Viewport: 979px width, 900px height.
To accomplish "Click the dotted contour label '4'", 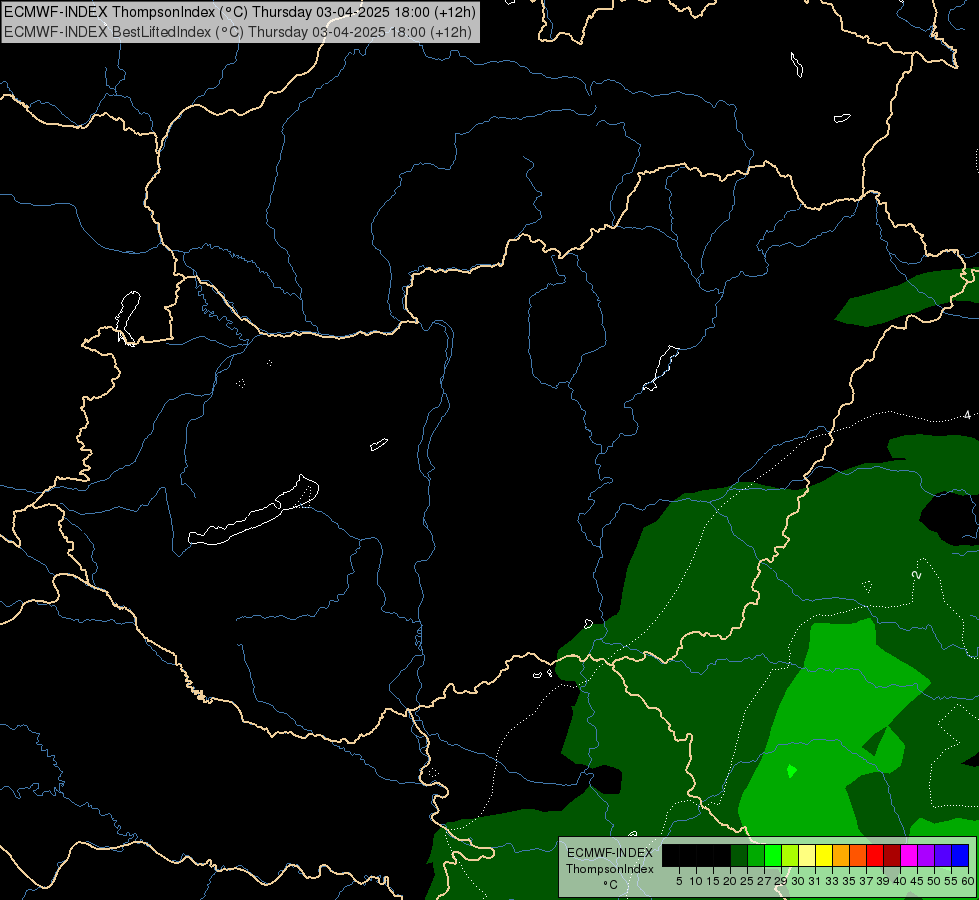I will click(x=967, y=415).
